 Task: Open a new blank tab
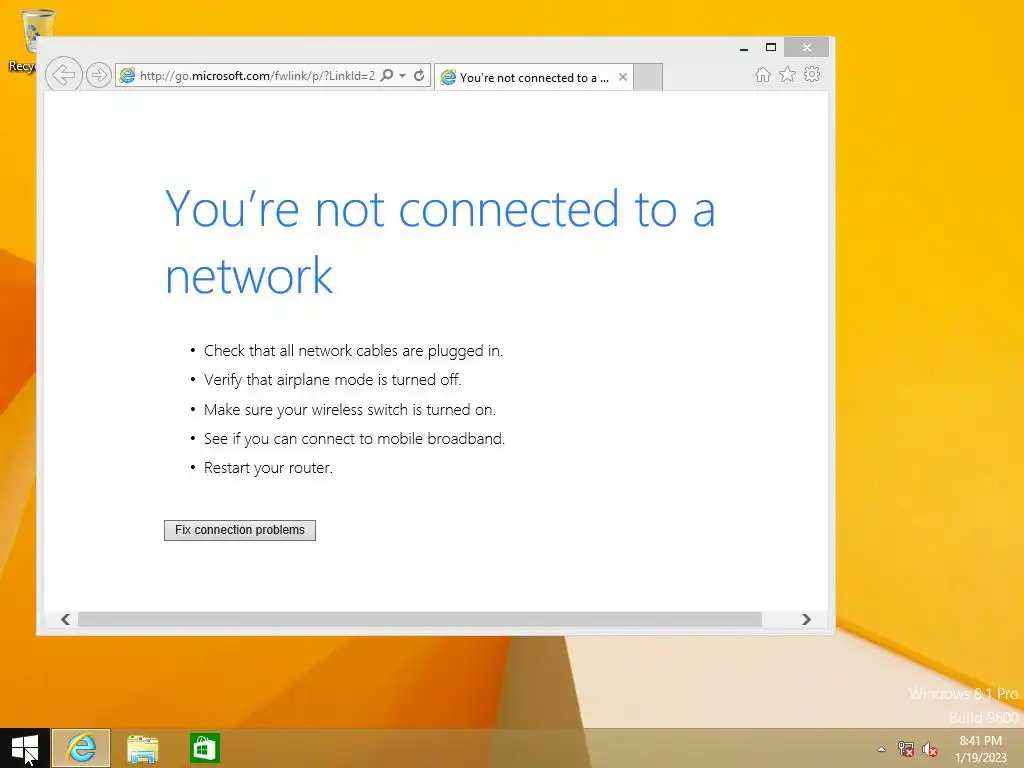click(x=648, y=77)
